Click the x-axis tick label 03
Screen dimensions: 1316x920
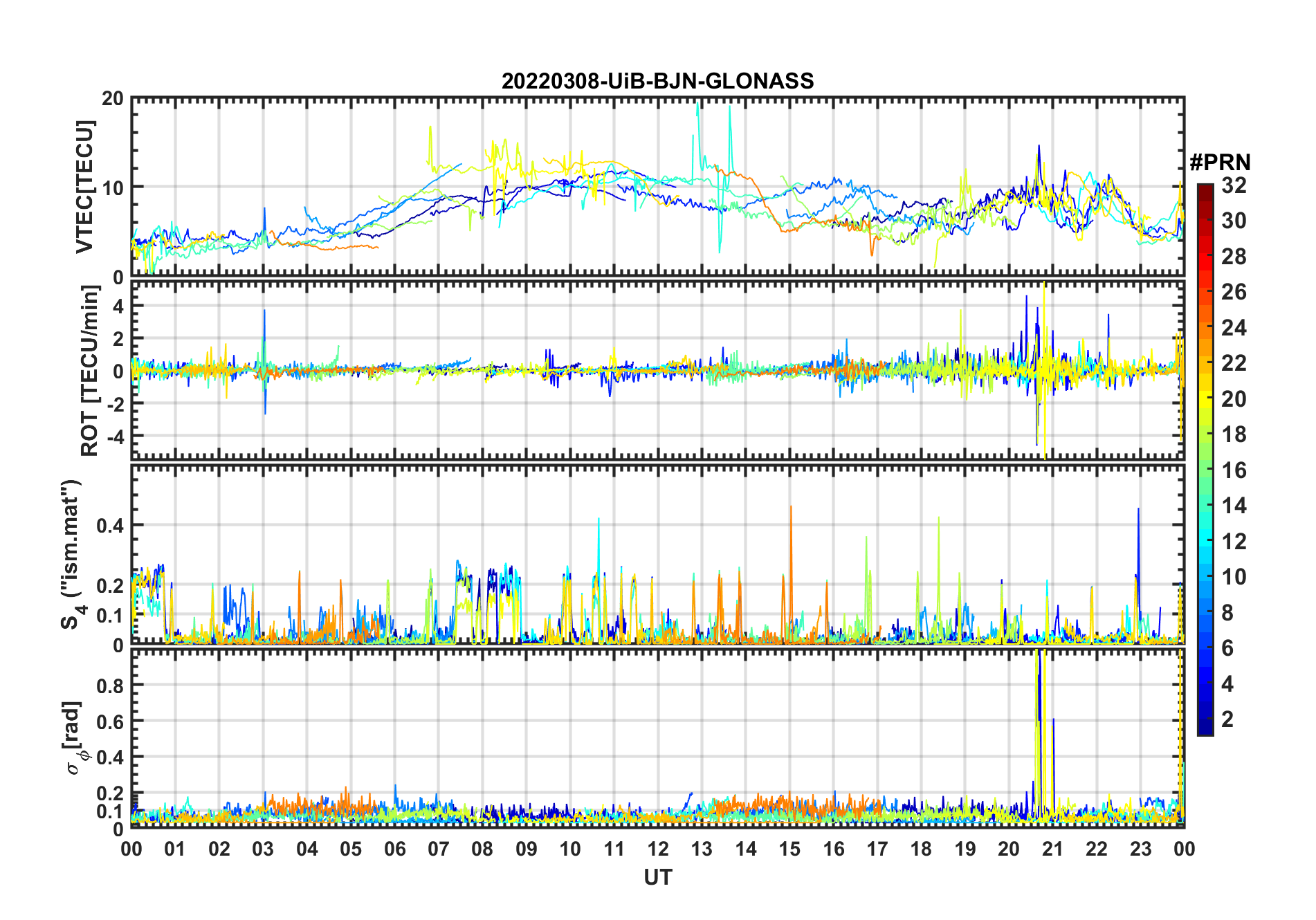tap(263, 849)
